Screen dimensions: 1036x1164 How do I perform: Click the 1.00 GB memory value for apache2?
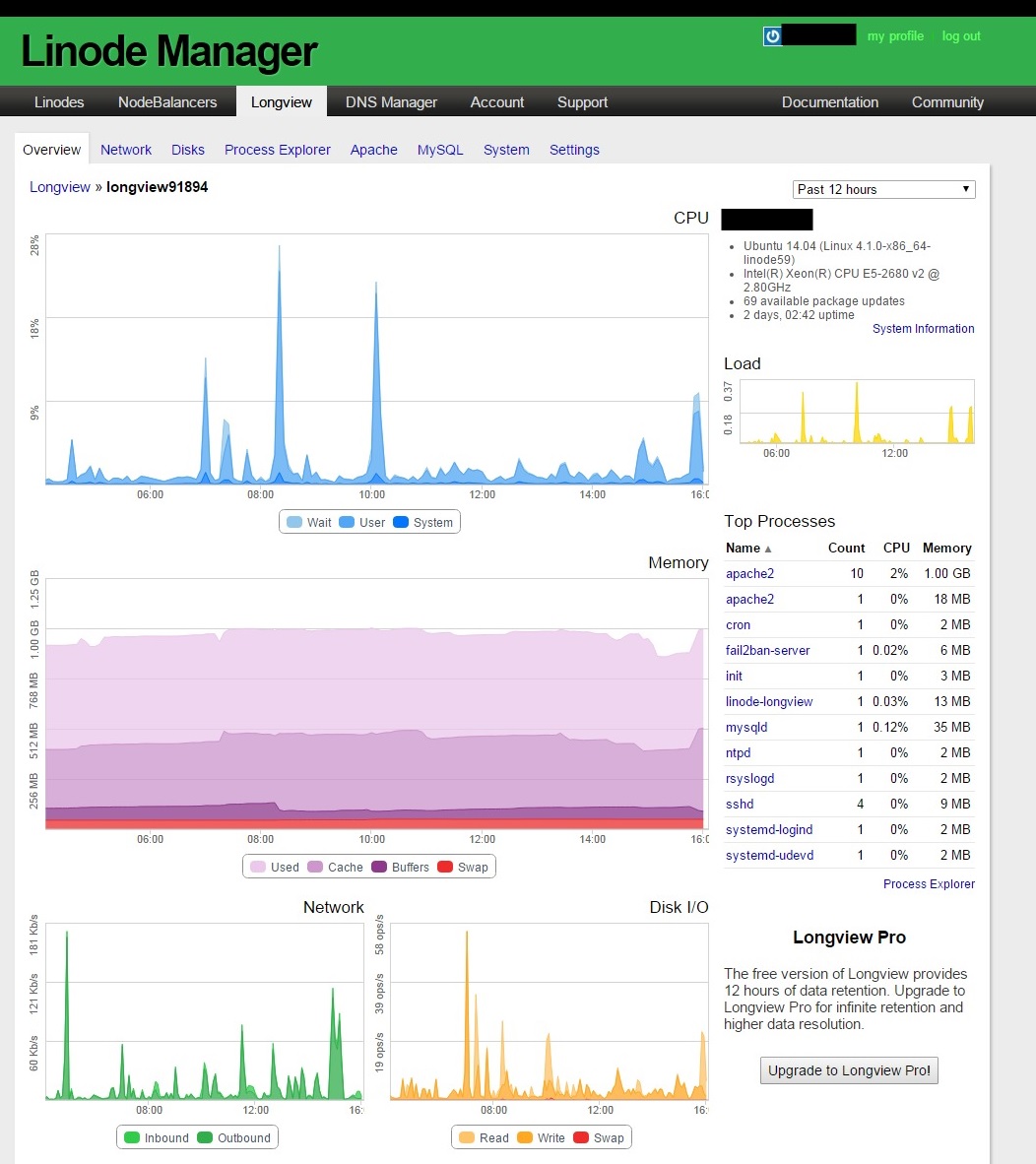point(947,573)
